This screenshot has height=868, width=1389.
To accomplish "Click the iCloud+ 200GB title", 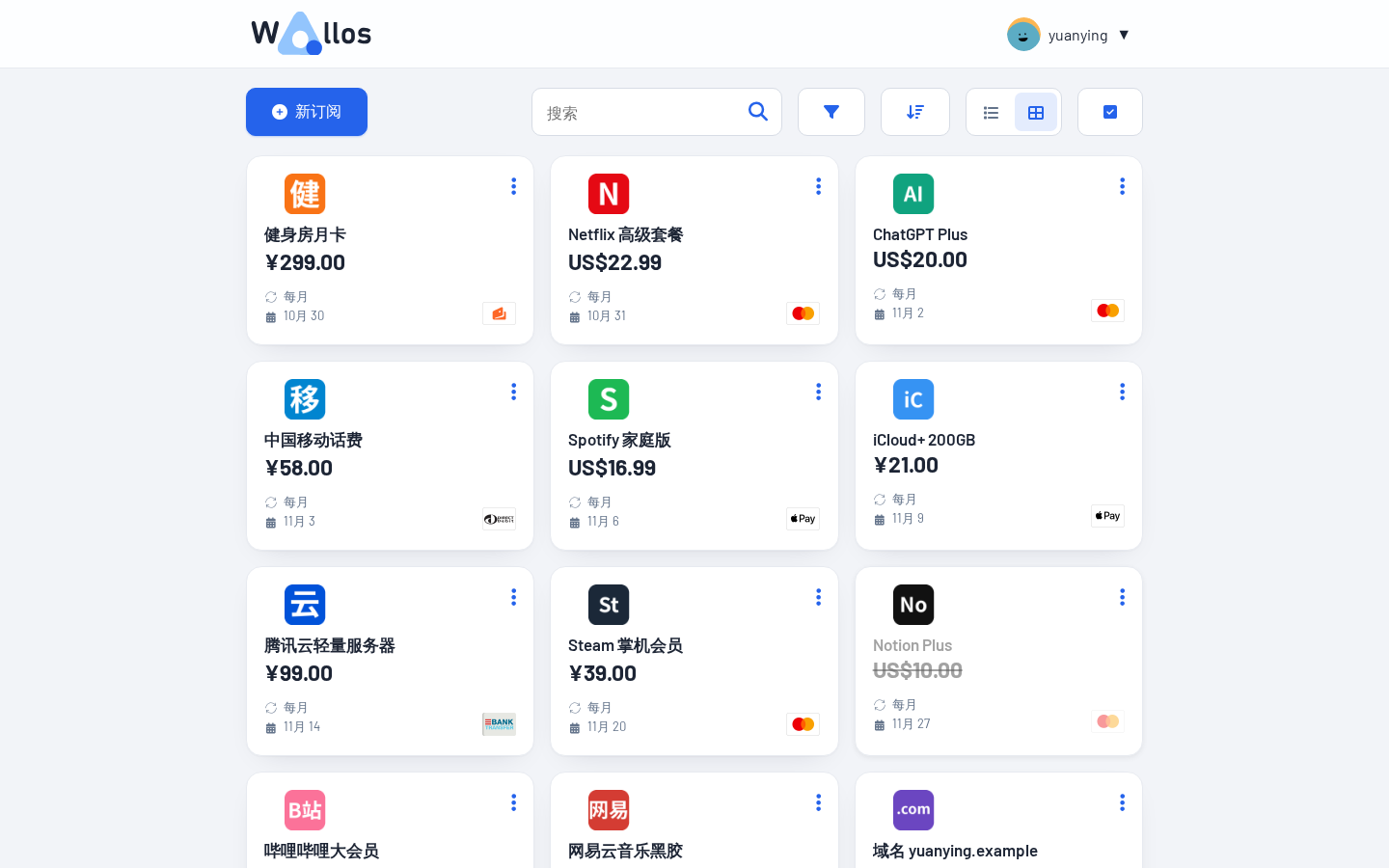I will point(924,440).
